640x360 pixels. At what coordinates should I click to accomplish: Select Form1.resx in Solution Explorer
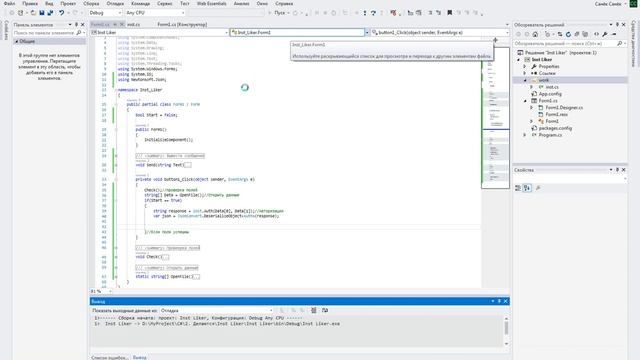(556, 114)
